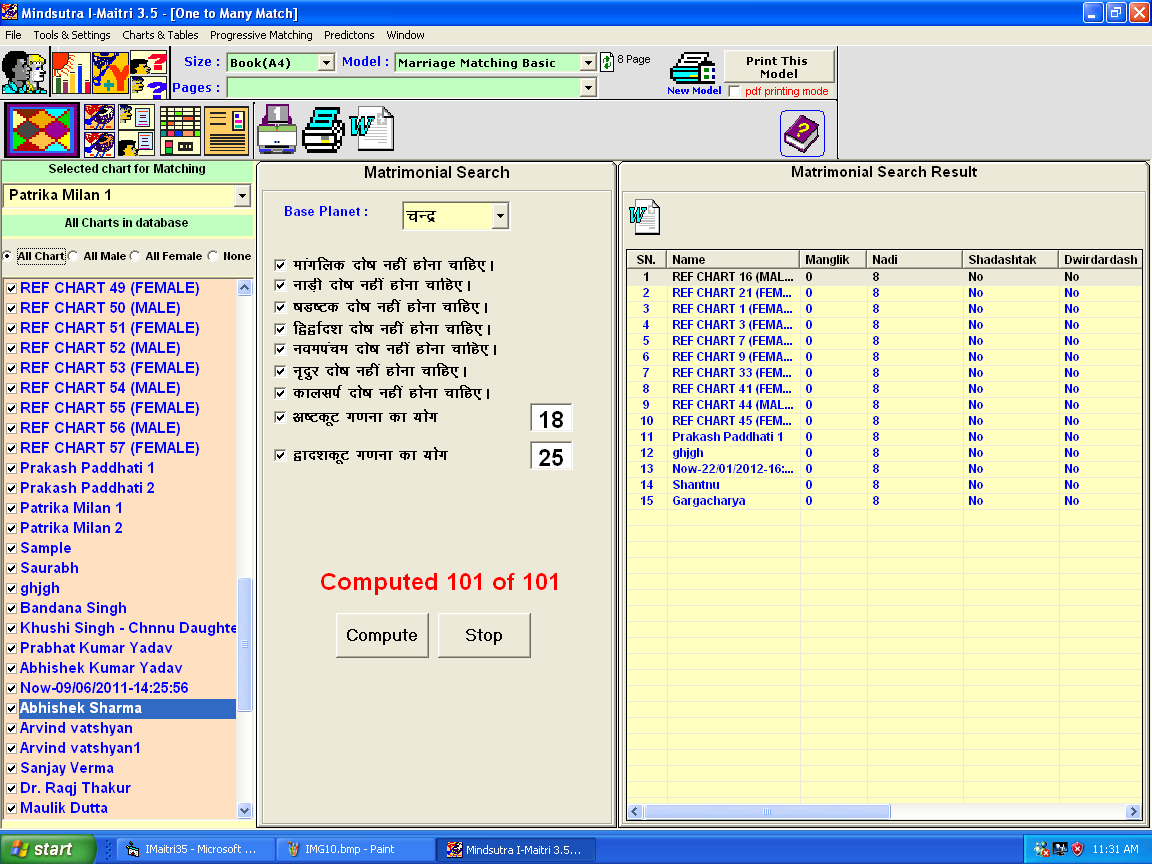Click the scissors and Y tools icon

(110, 72)
